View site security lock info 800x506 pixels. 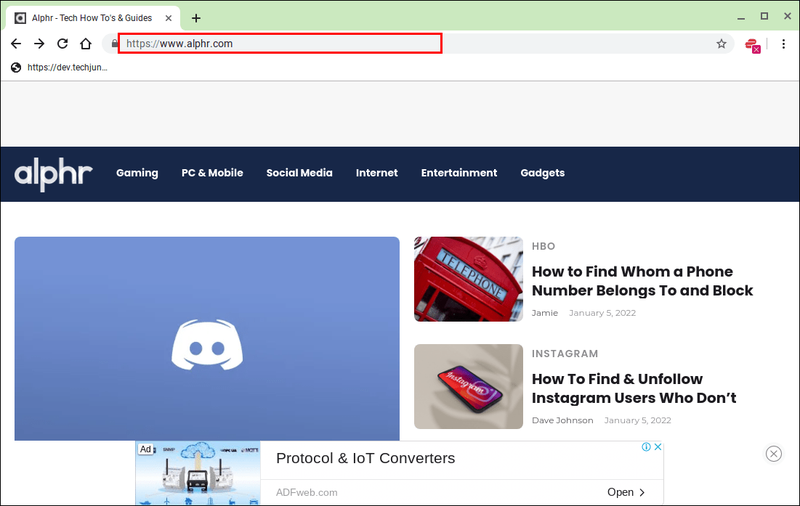tap(114, 44)
